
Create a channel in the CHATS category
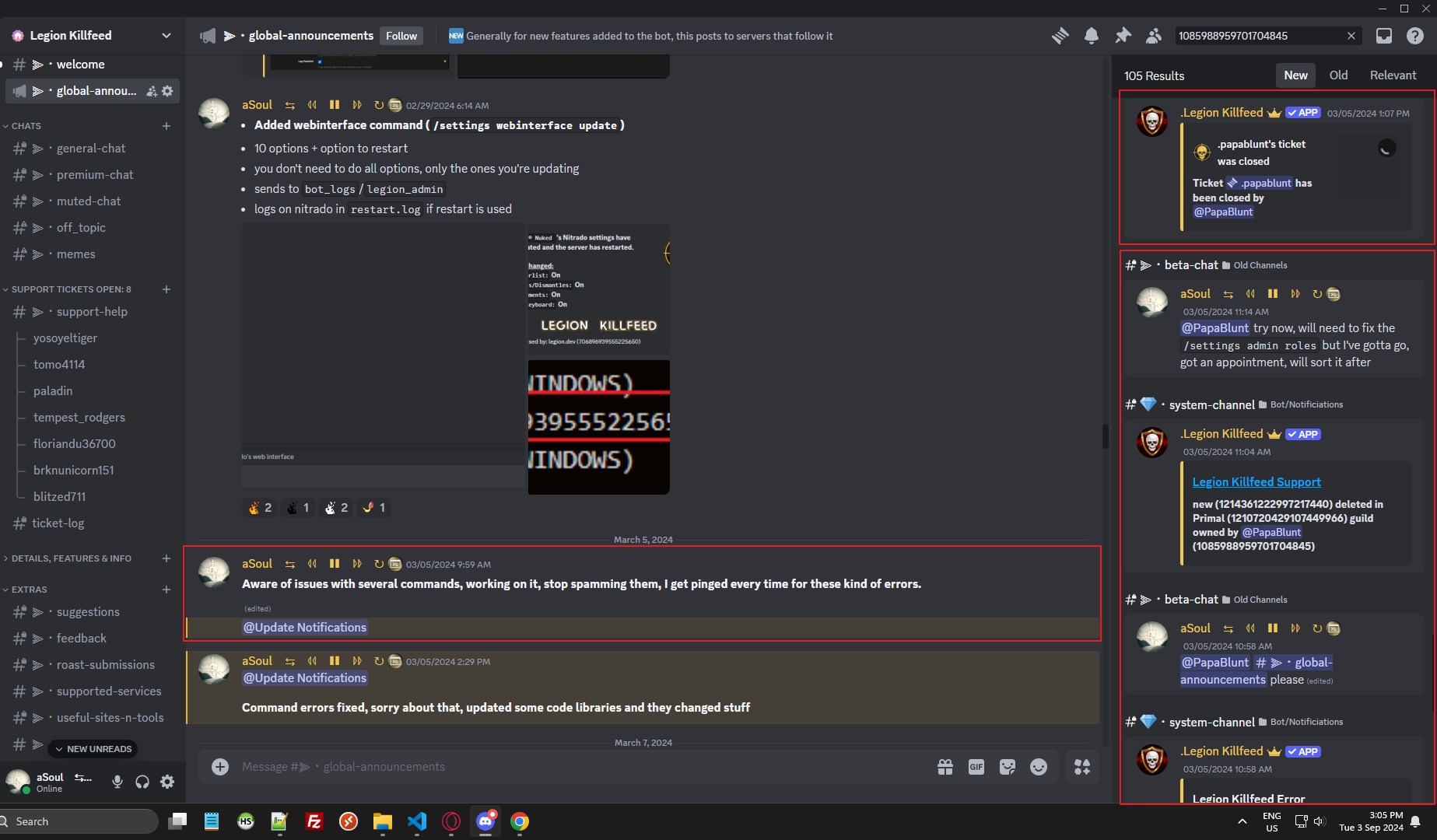(166, 126)
